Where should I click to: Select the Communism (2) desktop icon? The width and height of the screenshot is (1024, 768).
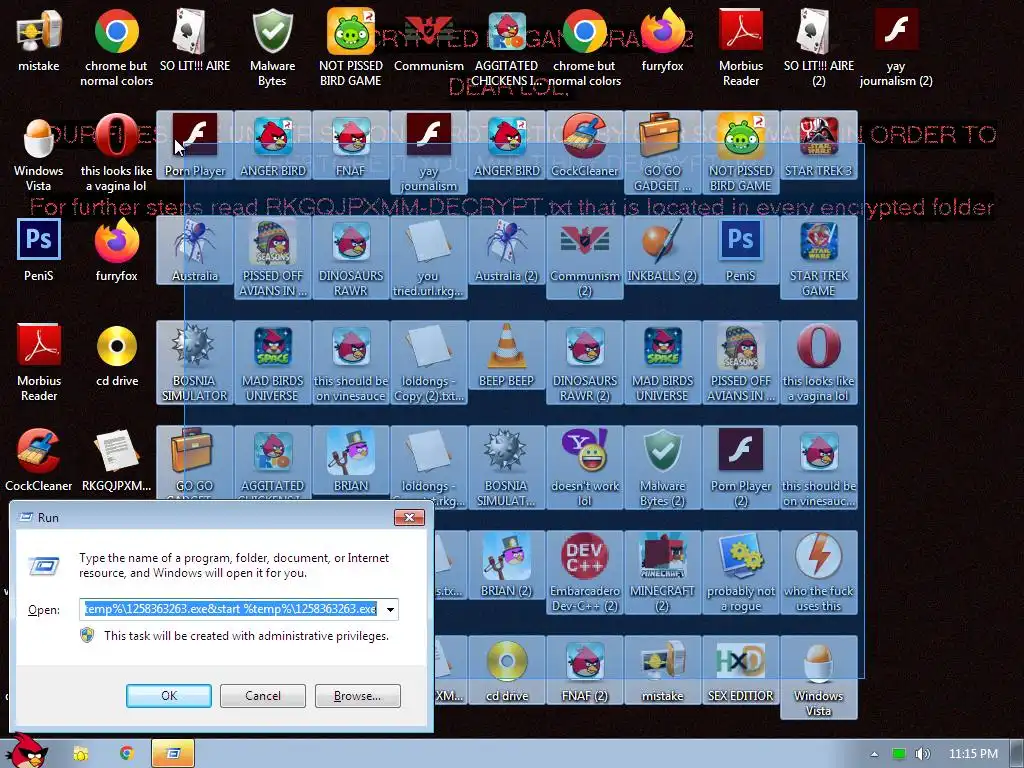584,257
